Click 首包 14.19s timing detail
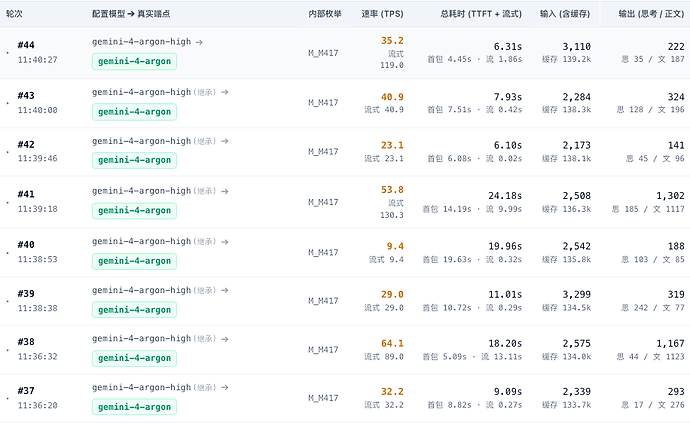The height and width of the screenshot is (424, 690). coord(447,209)
